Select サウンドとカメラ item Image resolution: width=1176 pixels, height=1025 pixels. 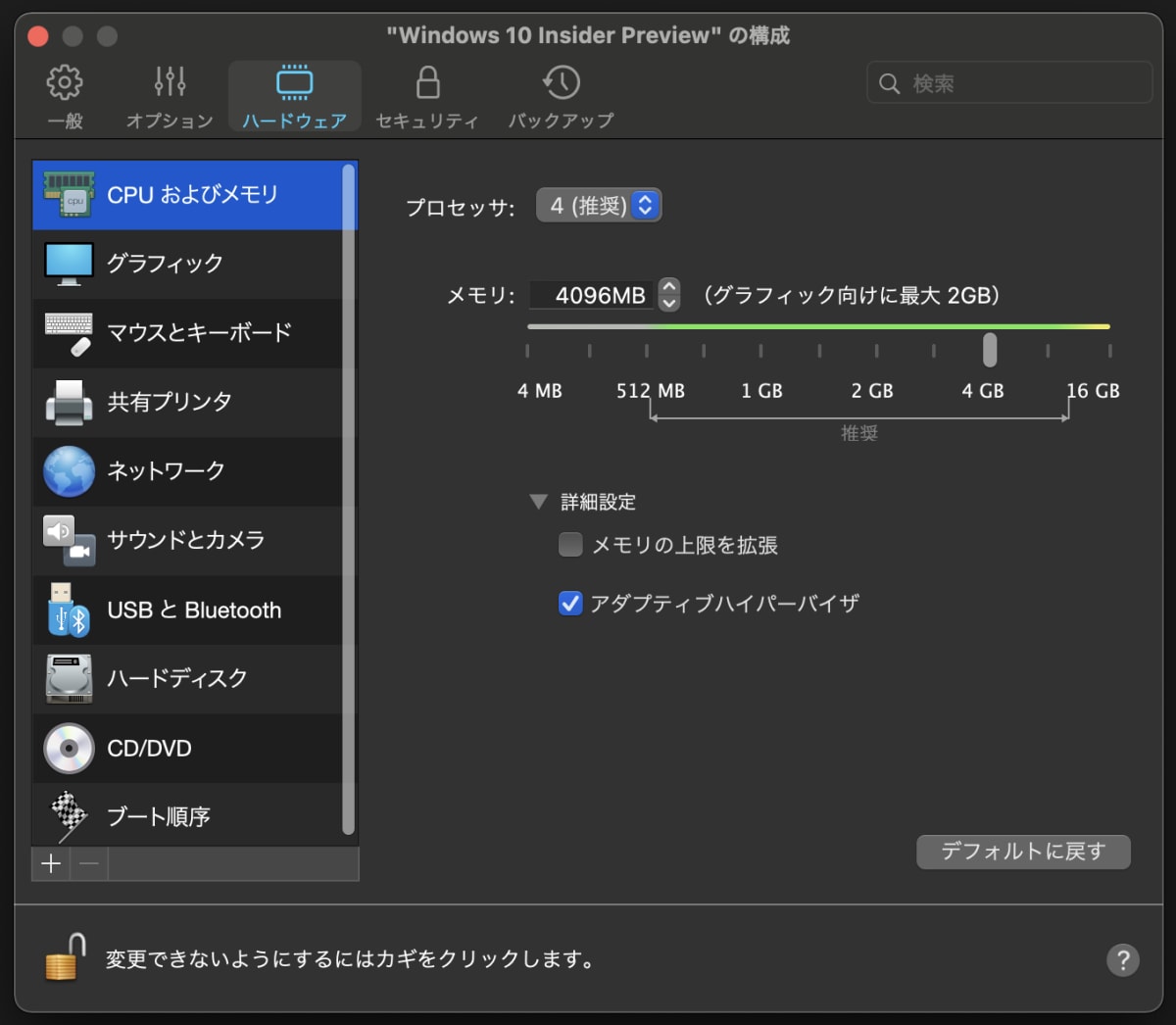[x=187, y=540]
